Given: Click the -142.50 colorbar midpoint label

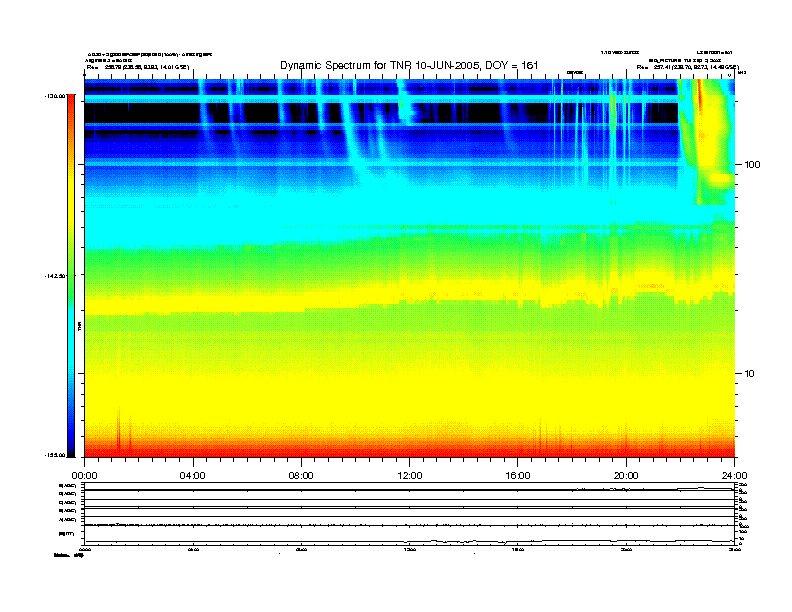Looking at the screenshot, I should point(55,276).
